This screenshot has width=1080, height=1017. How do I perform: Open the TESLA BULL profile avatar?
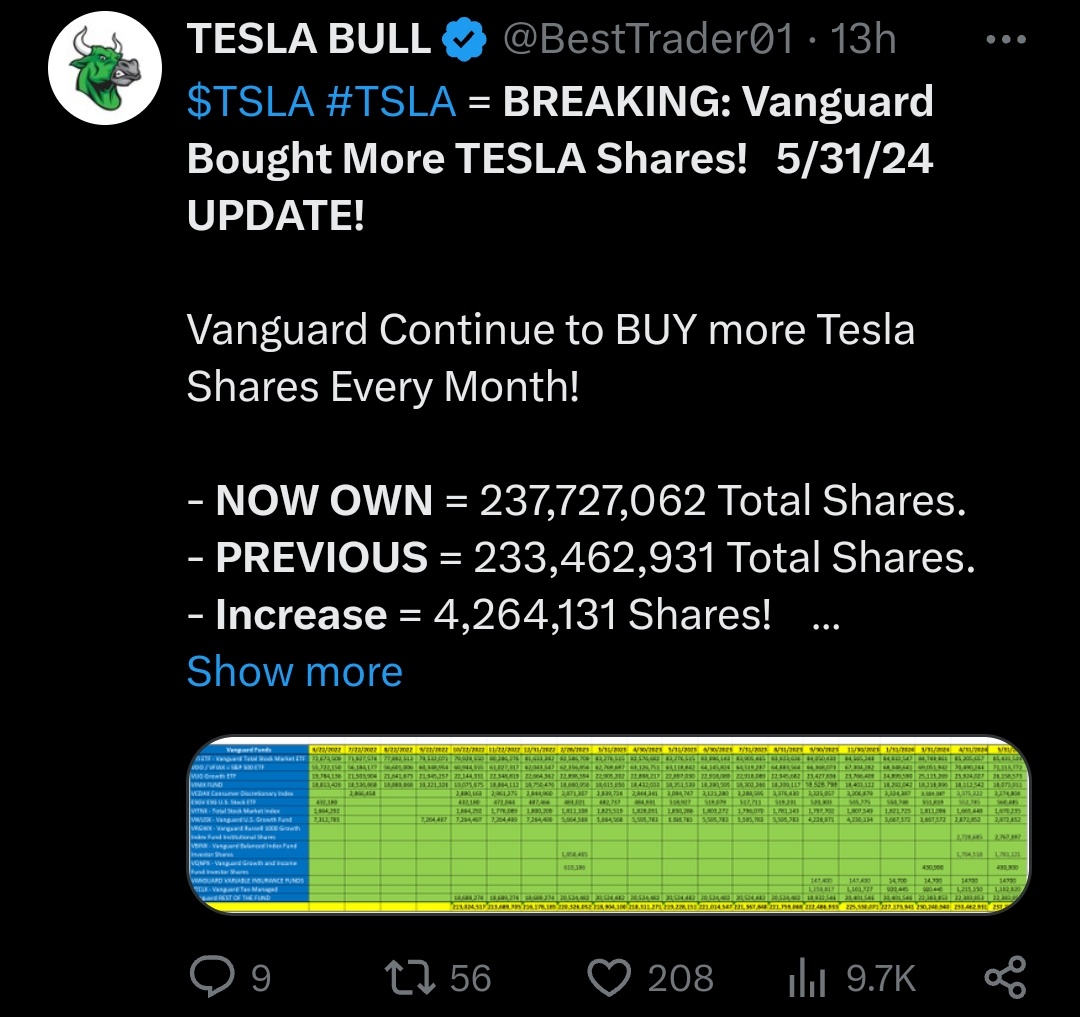coord(103,67)
